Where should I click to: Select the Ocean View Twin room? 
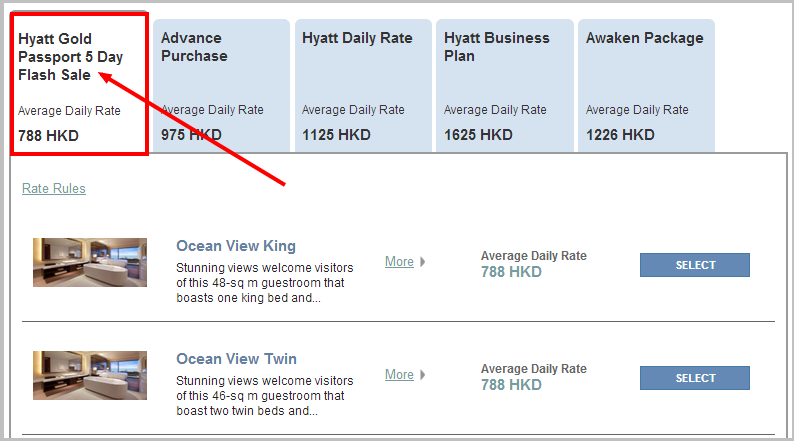tap(695, 378)
